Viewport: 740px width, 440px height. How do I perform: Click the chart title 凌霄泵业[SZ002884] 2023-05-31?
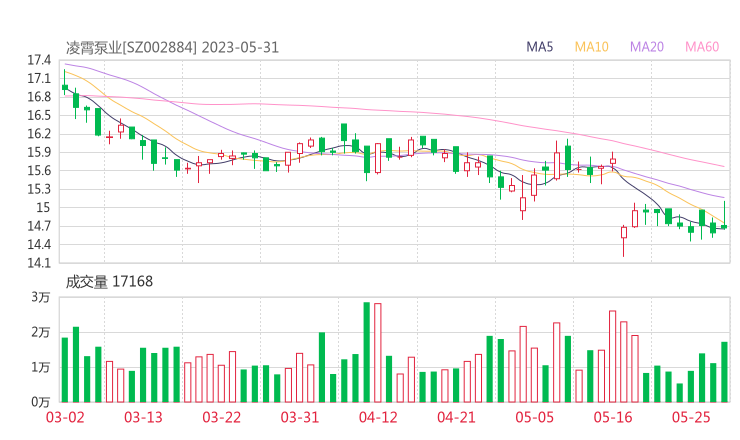coord(172,48)
